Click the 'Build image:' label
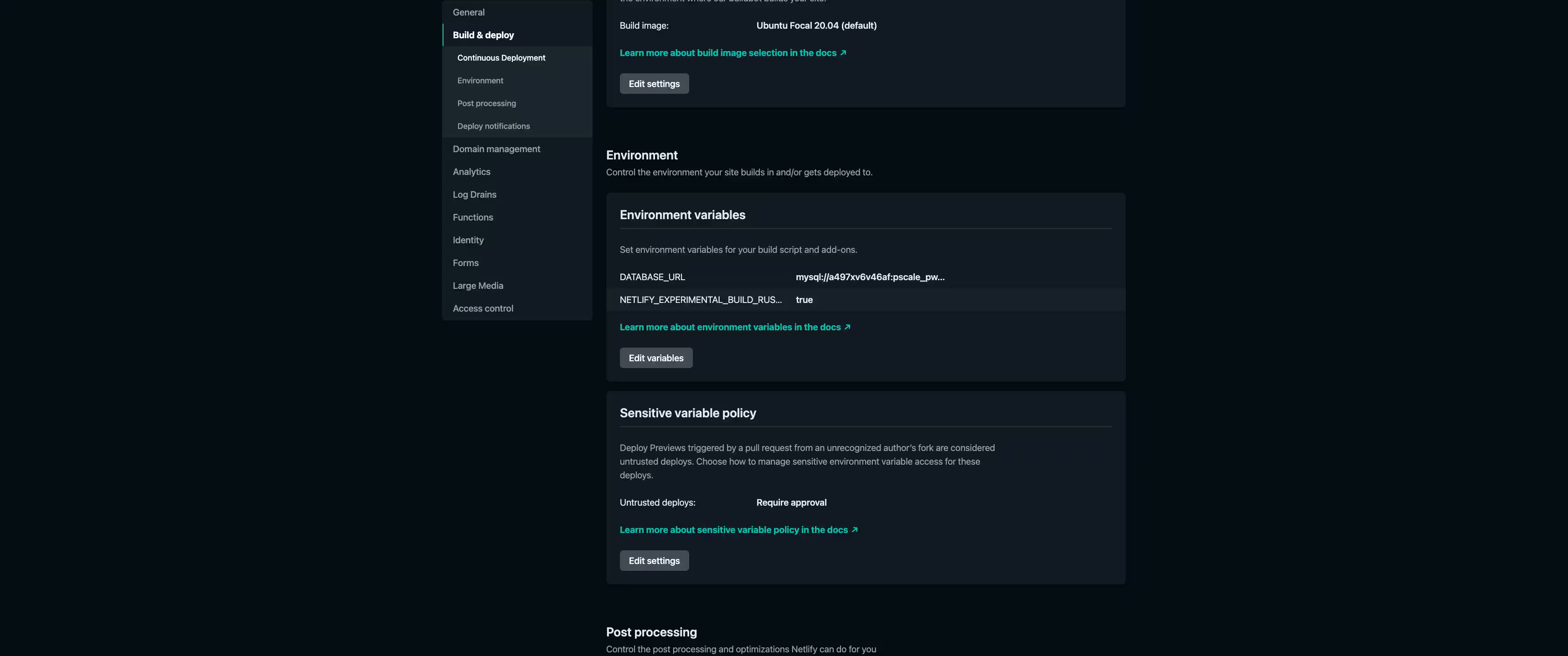 point(644,26)
